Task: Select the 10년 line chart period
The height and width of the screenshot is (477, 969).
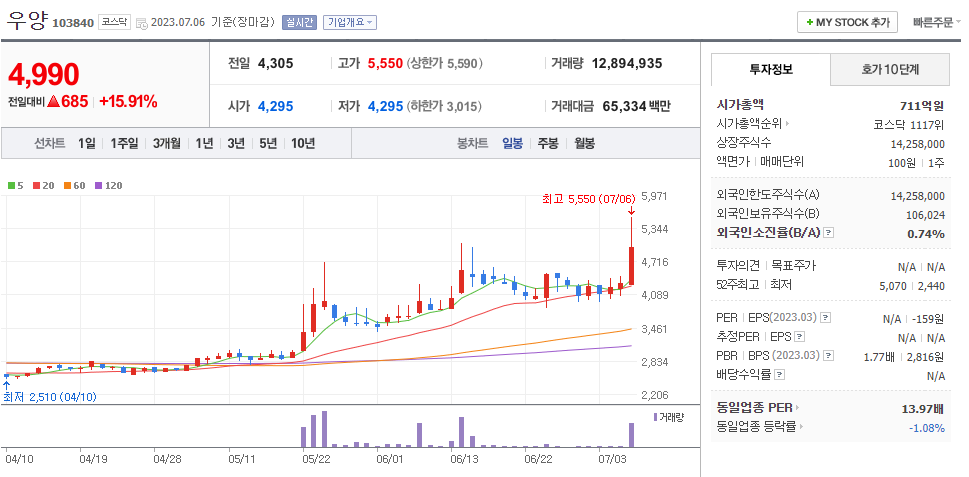Action: tap(303, 143)
